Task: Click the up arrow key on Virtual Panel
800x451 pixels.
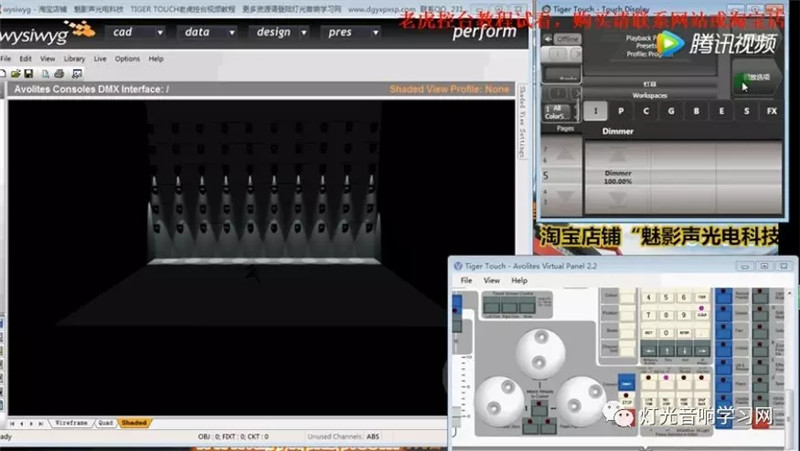Action: tap(667, 351)
